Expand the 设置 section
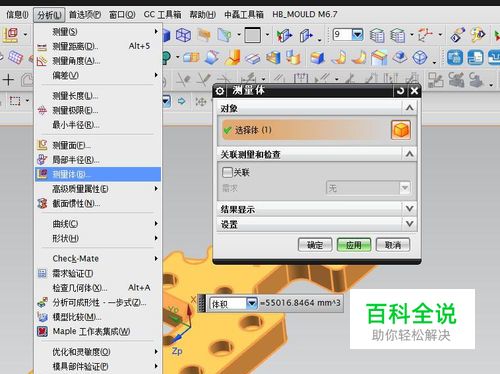This screenshot has height=374, width=500. tap(317, 224)
